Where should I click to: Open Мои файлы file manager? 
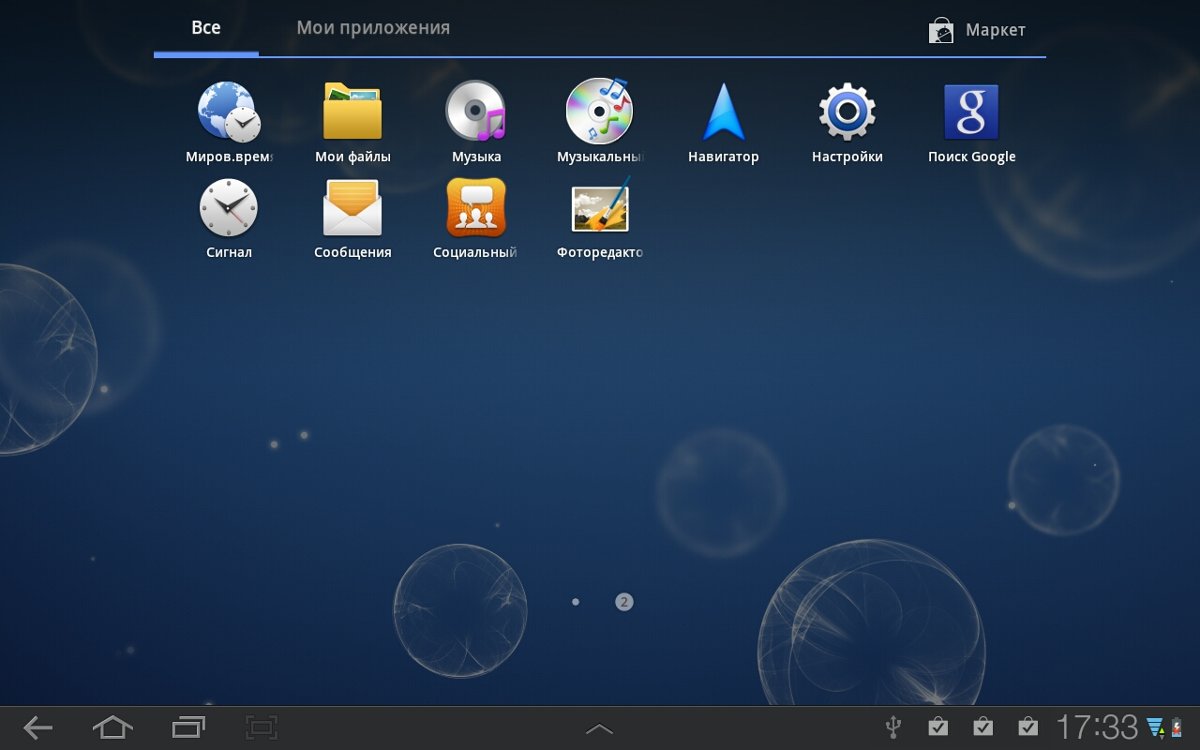coord(352,113)
